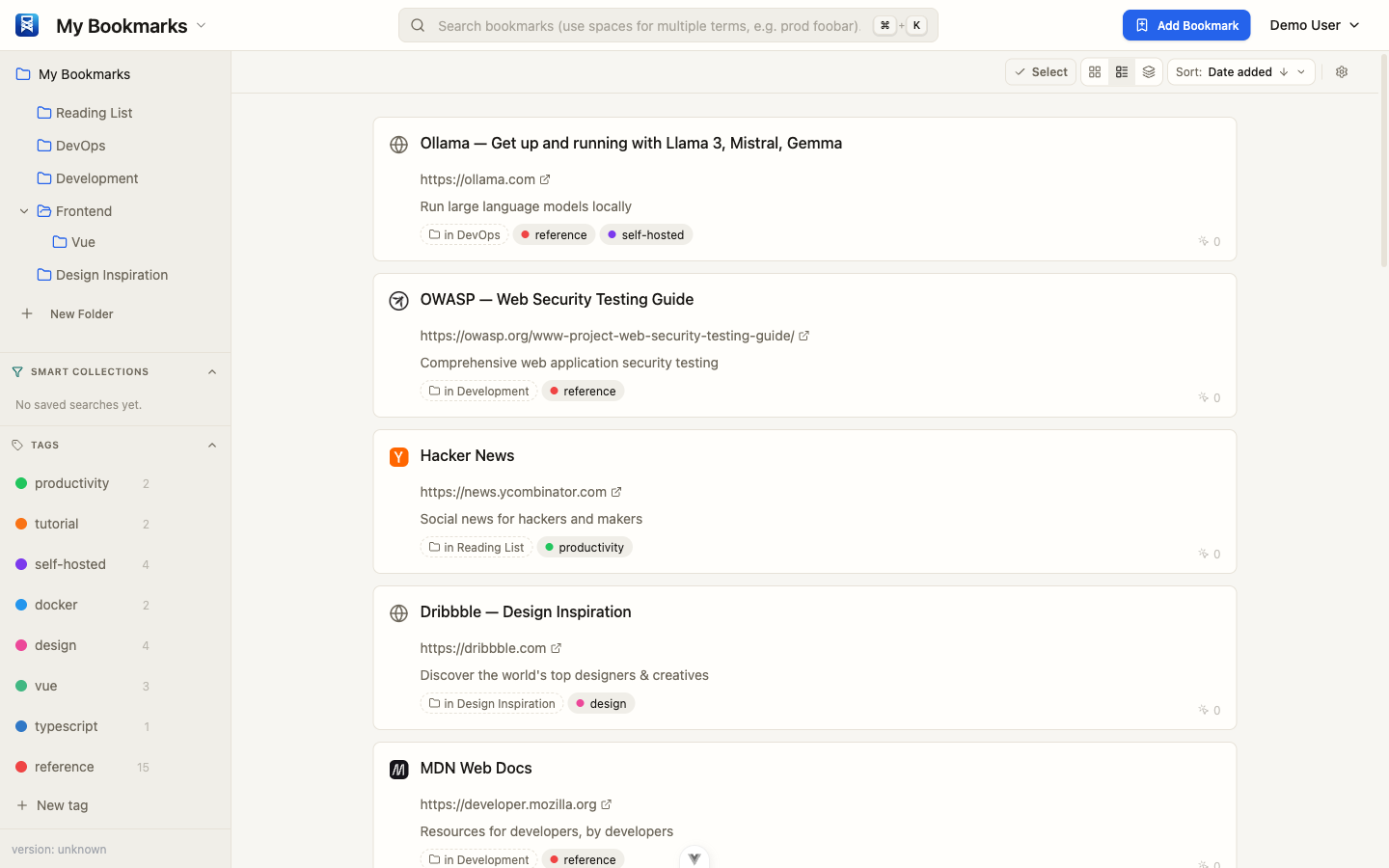The height and width of the screenshot is (868, 1389).
Task: Open the Dribbble Design Inspiration title
Action: tap(526, 611)
